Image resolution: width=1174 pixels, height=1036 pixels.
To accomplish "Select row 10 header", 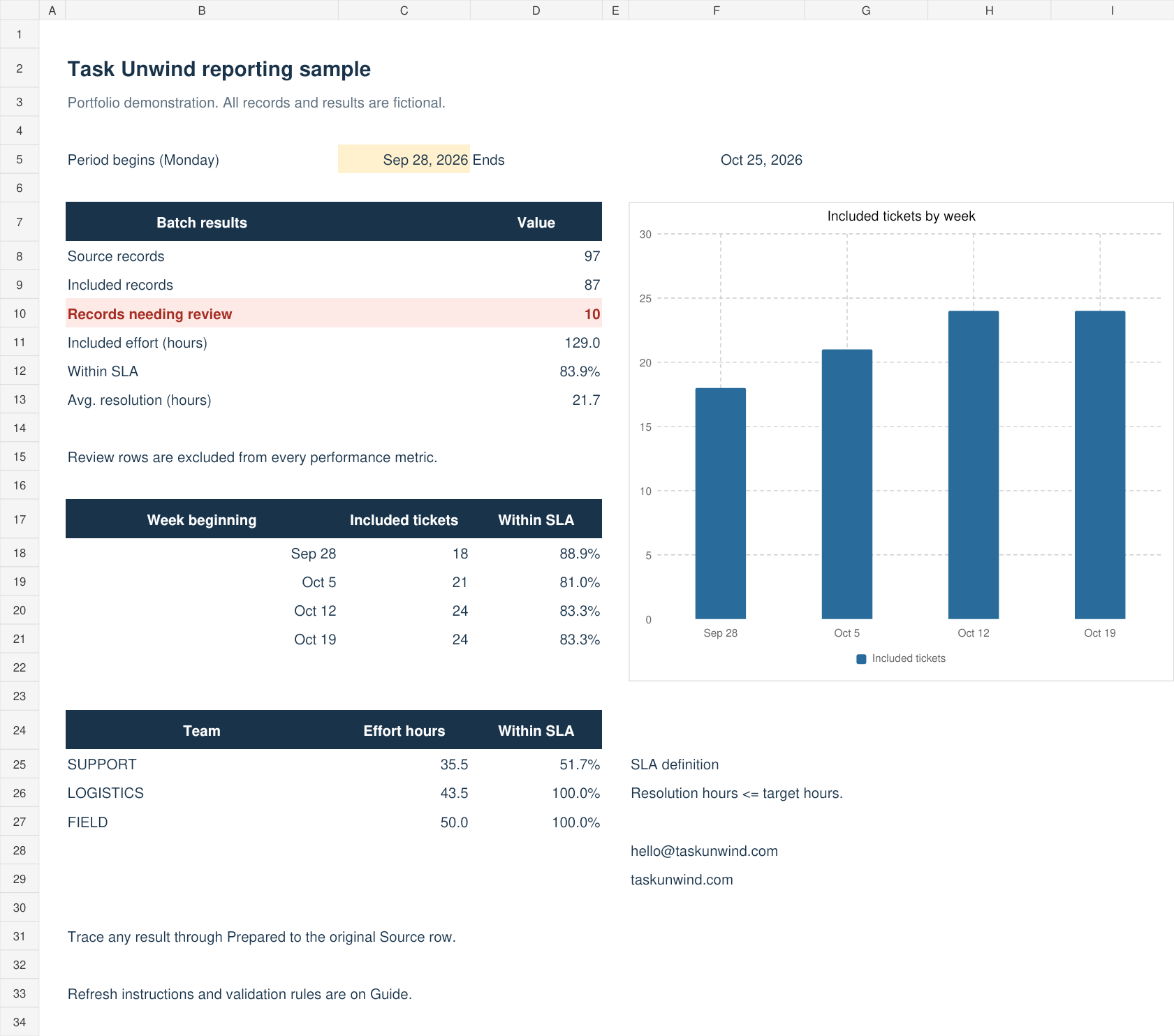I will [x=20, y=313].
